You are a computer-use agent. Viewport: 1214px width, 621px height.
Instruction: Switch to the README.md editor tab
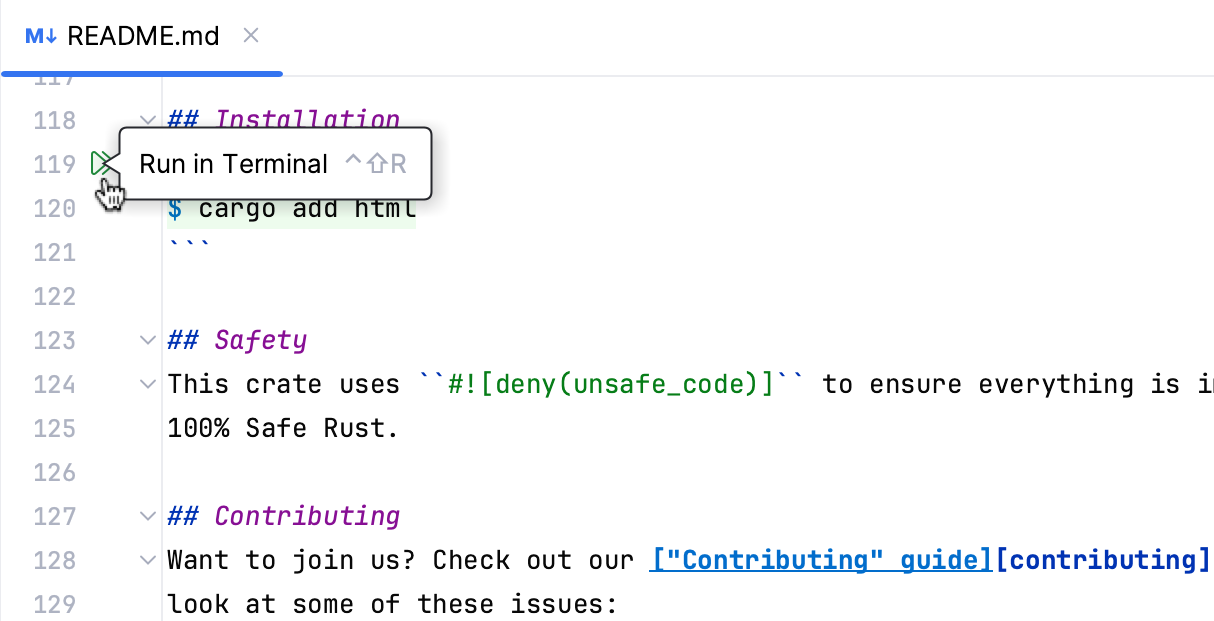pos(142,36)
